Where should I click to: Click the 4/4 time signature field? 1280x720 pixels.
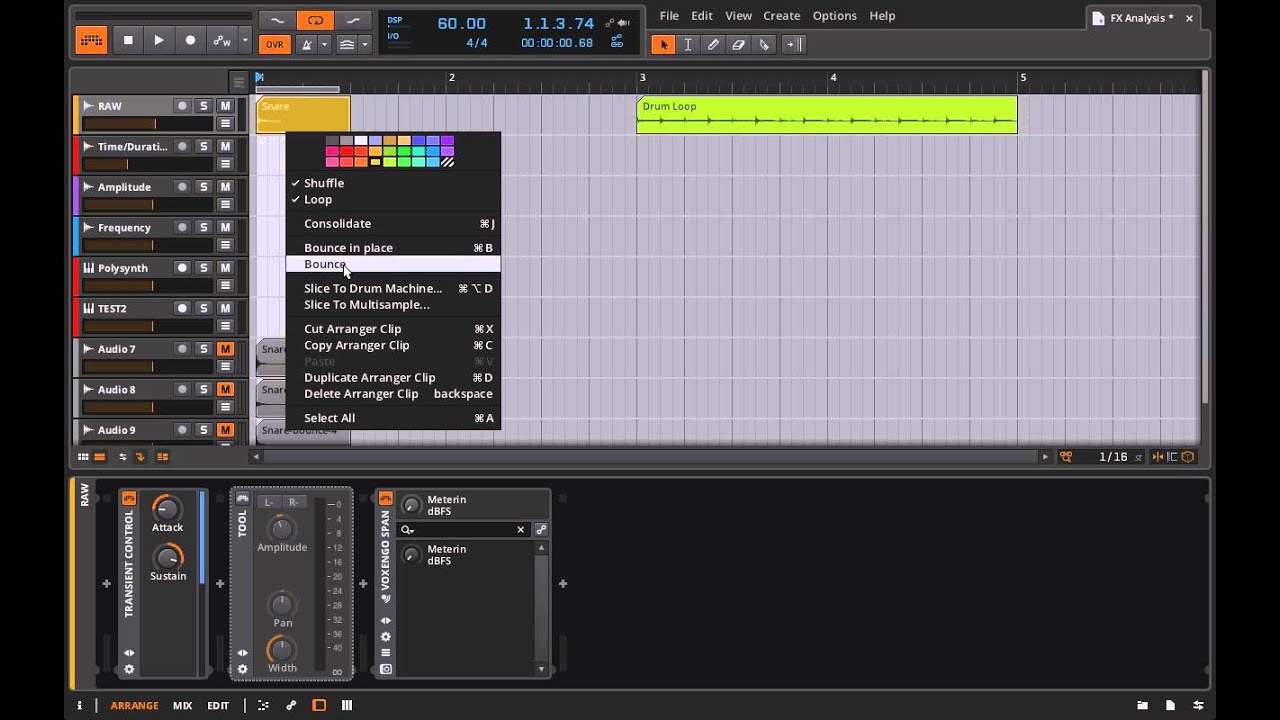476,43
